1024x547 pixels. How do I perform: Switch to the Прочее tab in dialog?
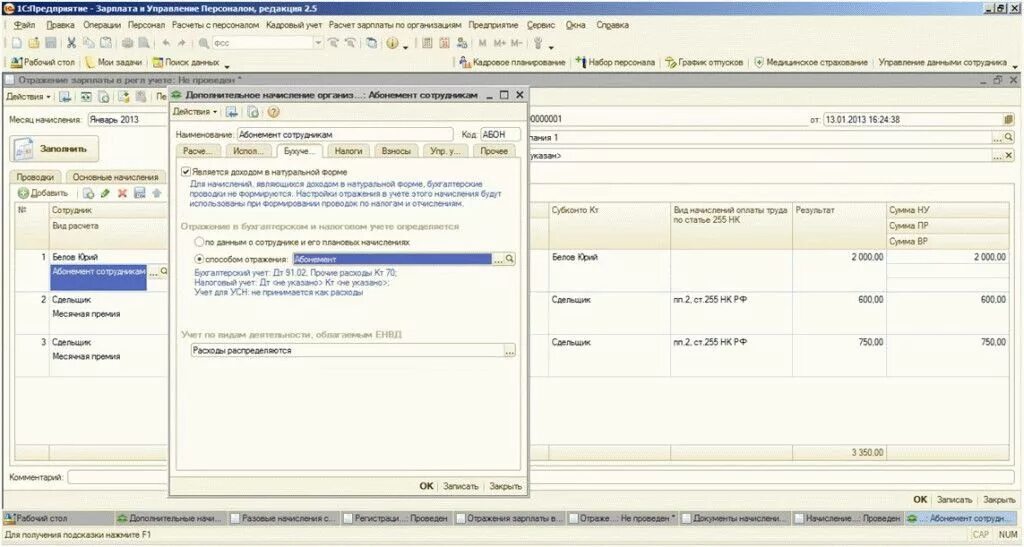(x=494, y=151)
